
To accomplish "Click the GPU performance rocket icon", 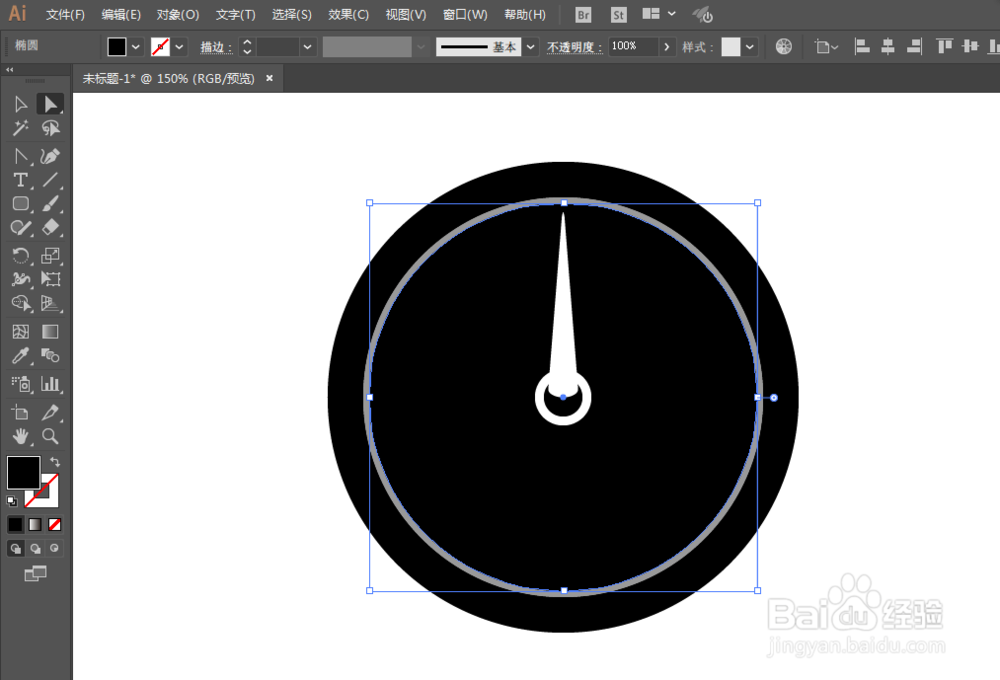I will 703,15.
